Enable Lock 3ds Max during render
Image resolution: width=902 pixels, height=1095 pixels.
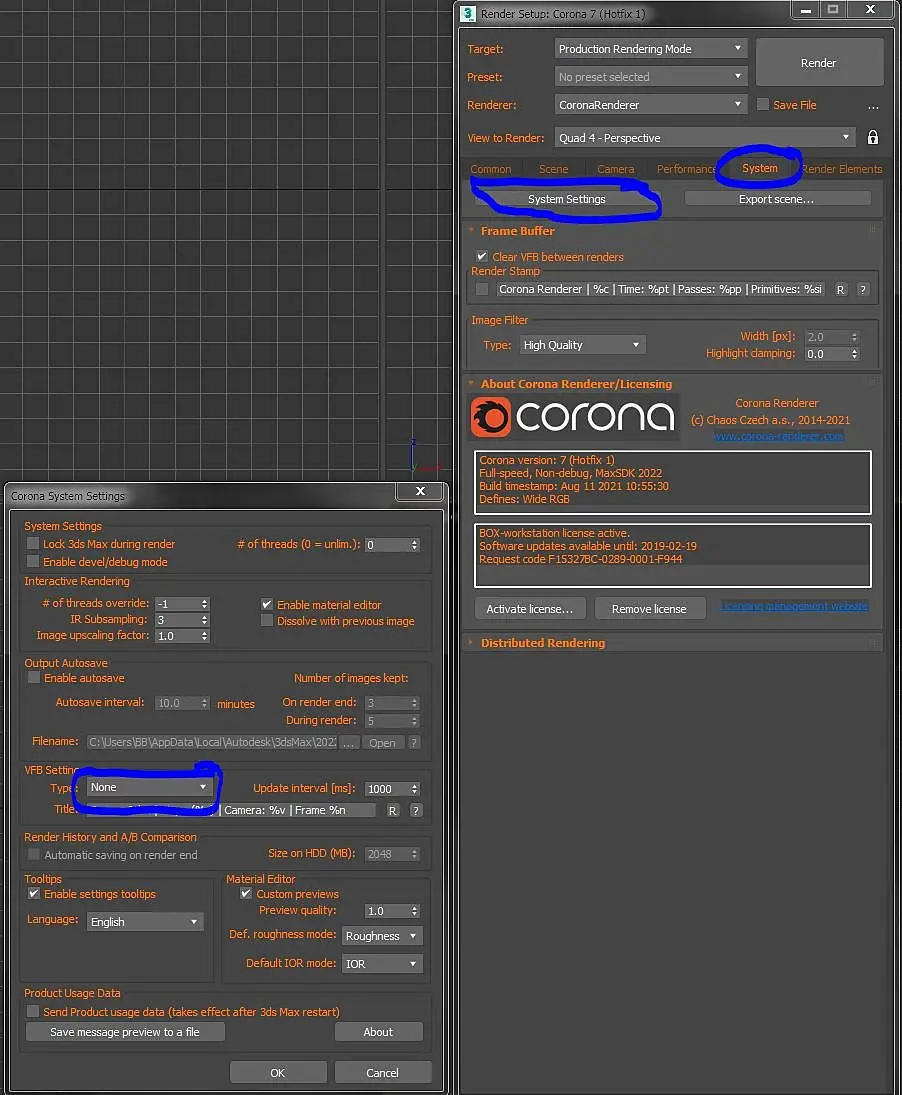33,543
